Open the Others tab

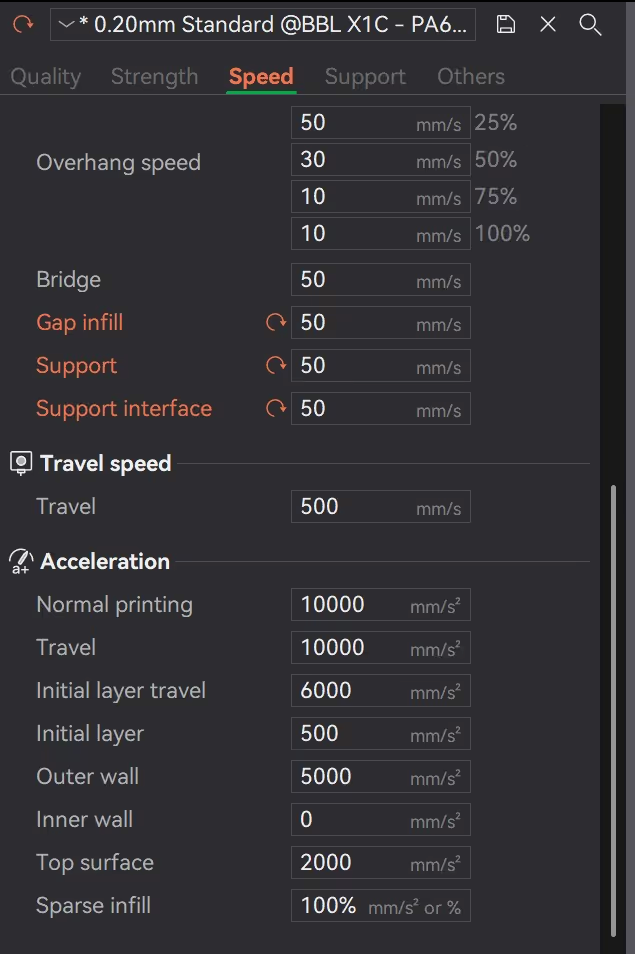coord(470,77)
